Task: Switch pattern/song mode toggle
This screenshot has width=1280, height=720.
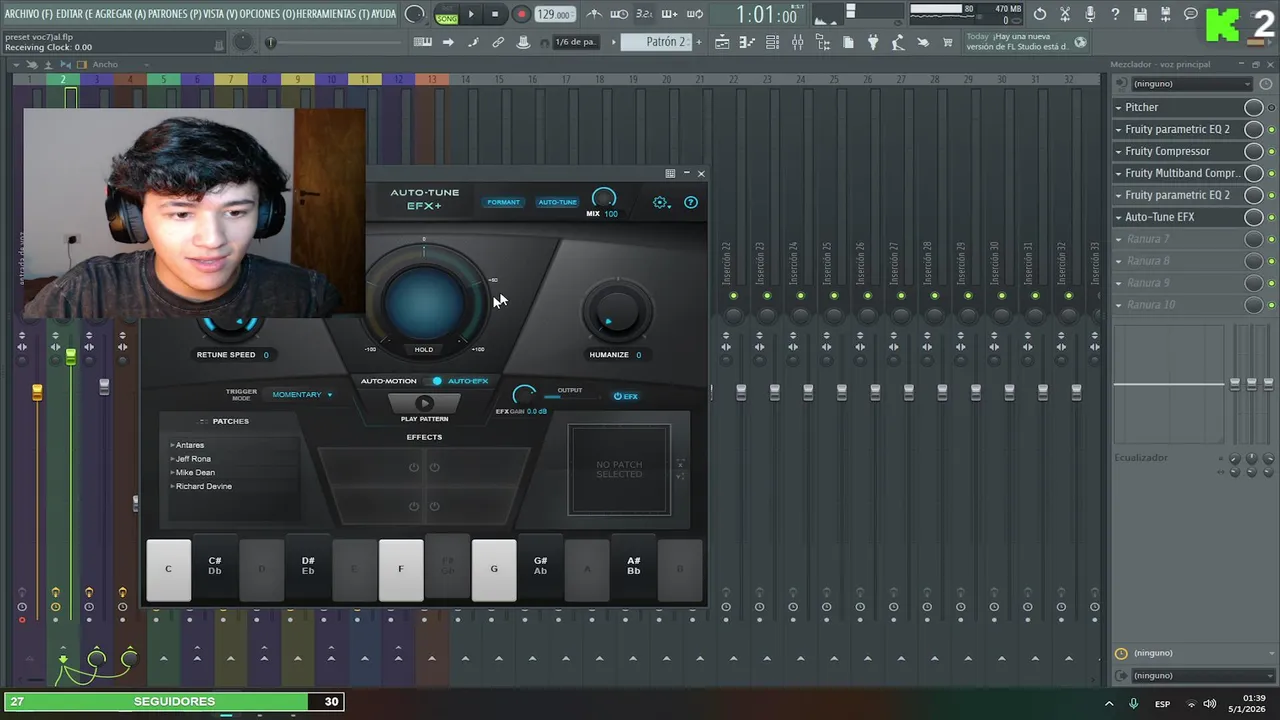Action: click(447, 15)
